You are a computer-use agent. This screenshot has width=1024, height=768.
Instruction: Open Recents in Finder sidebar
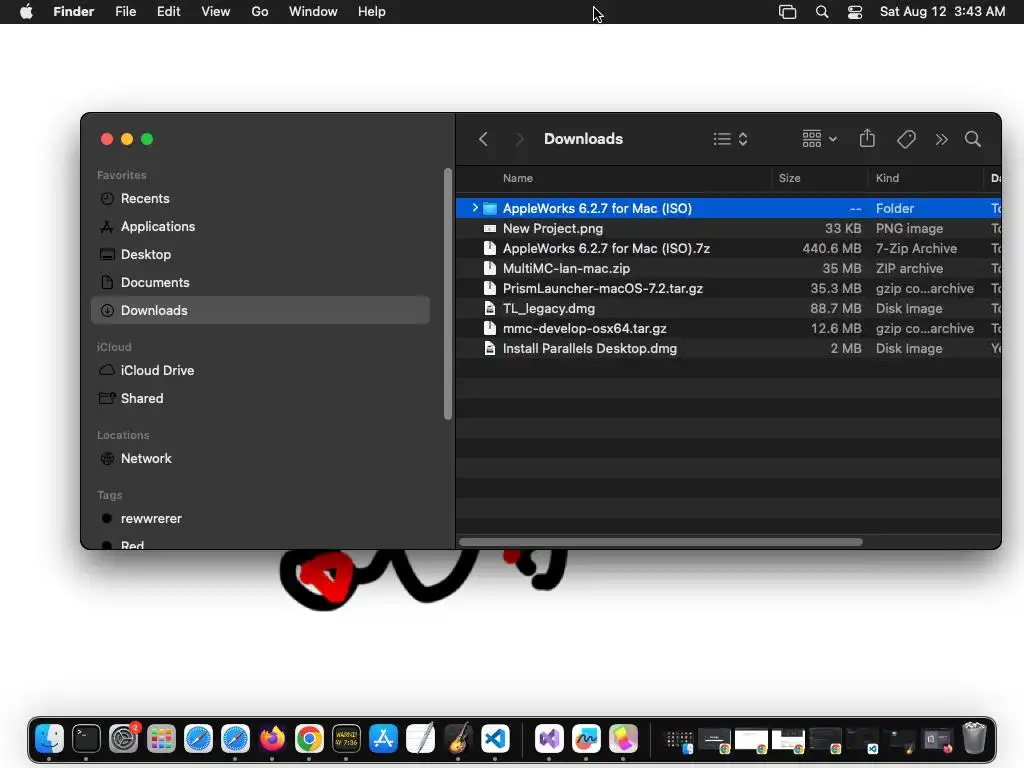261,199
